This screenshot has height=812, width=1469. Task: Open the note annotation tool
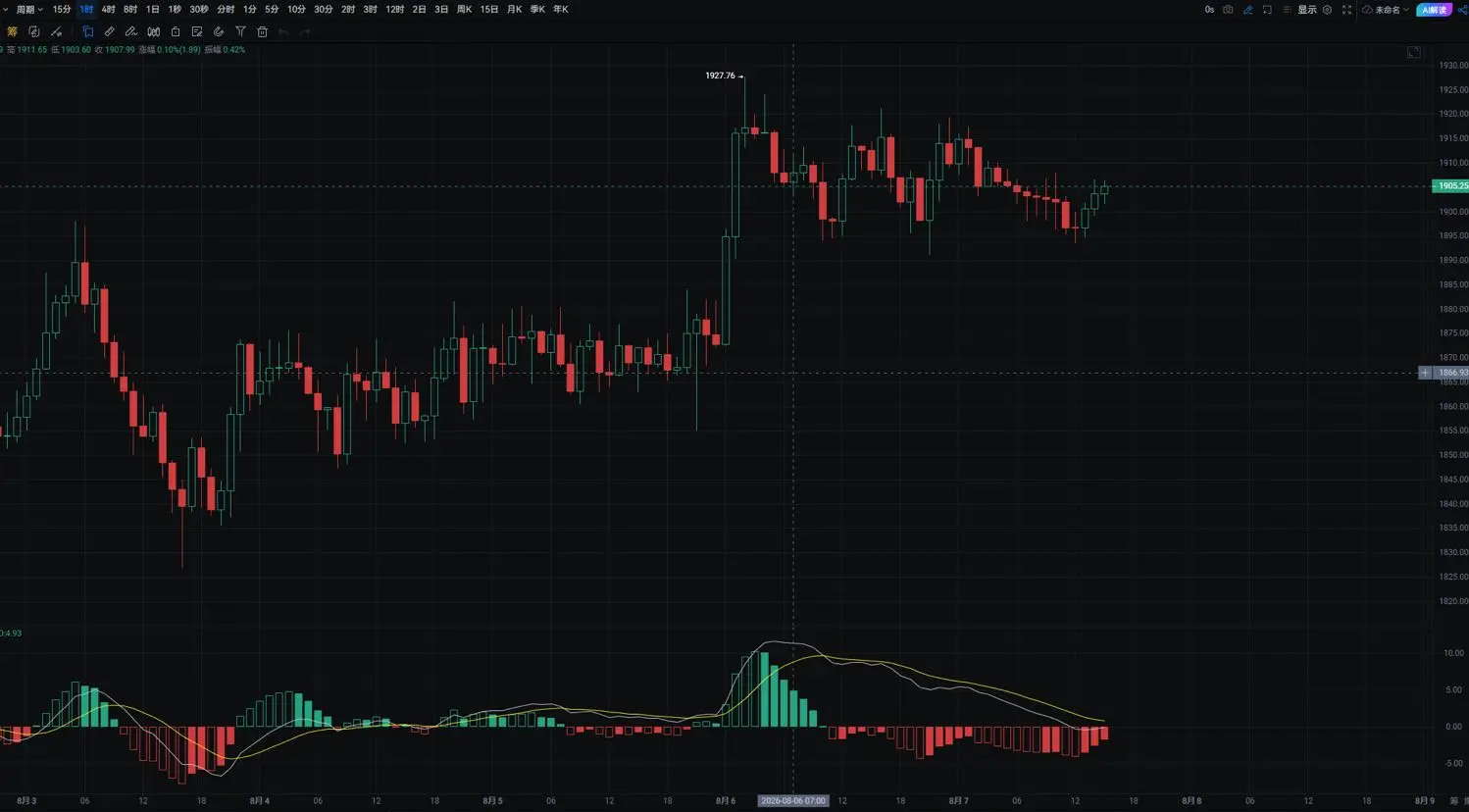197,31
